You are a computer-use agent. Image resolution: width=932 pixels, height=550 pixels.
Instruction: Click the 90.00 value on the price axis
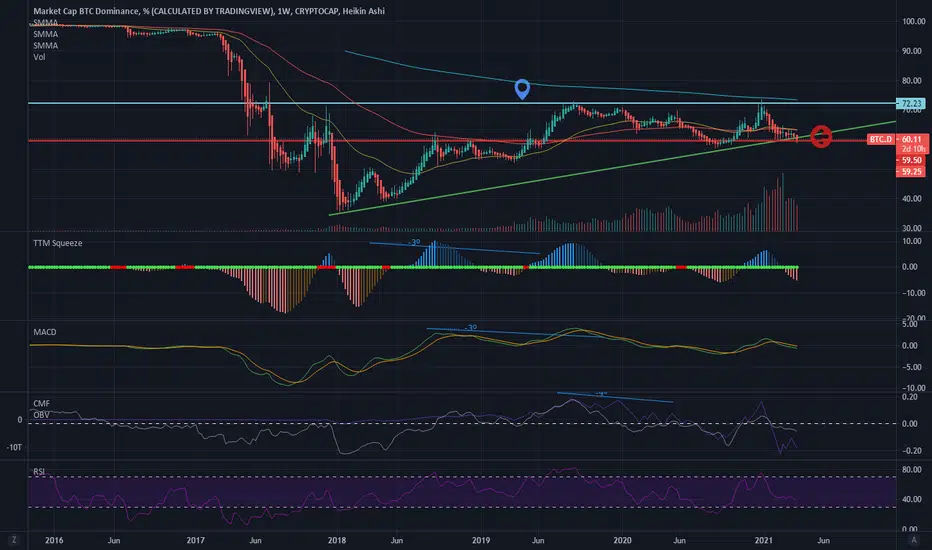pyautogui.click(x=914, y=51)
